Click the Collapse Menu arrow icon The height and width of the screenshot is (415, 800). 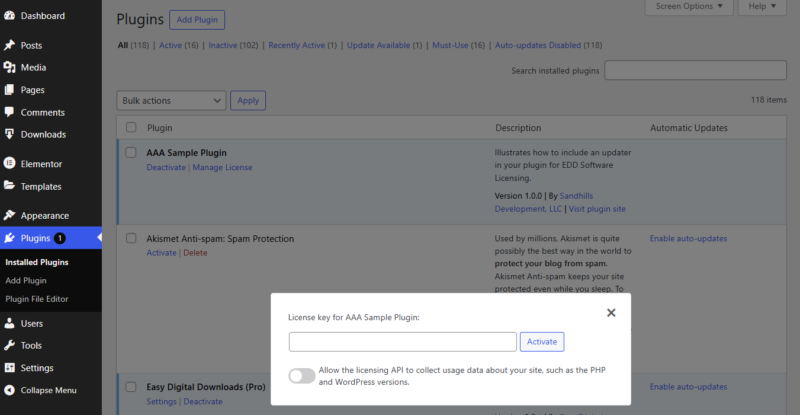[x=10, y=390]
